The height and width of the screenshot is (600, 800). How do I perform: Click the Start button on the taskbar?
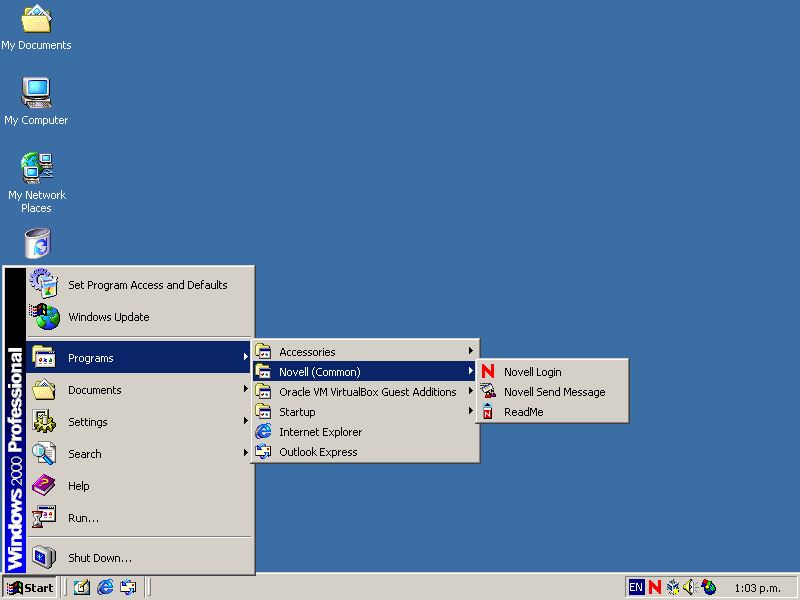[30, 588]
